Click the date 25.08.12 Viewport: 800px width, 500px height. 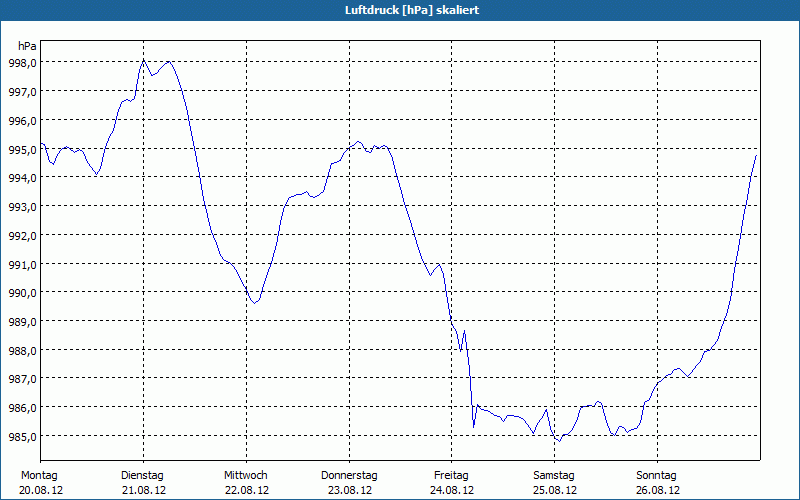click(555, 491)
